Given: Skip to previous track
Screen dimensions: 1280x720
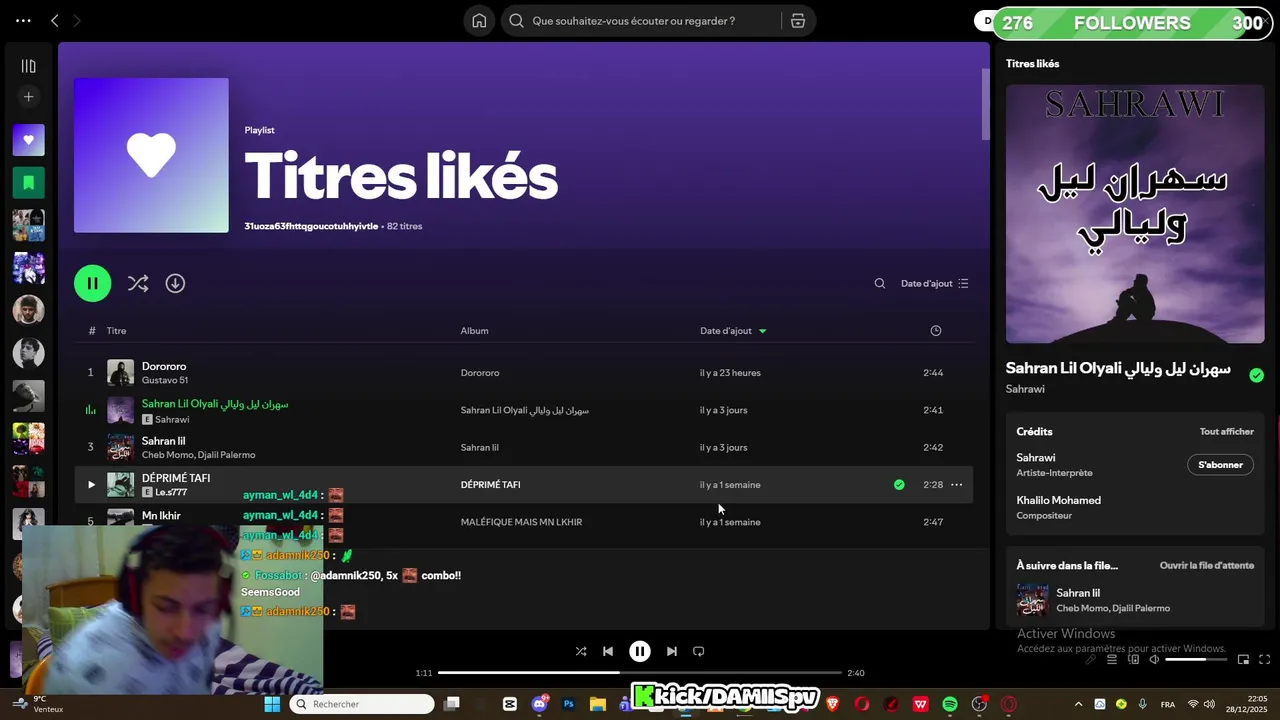Looking at the screenshot, I should click(x=607, y=651).
